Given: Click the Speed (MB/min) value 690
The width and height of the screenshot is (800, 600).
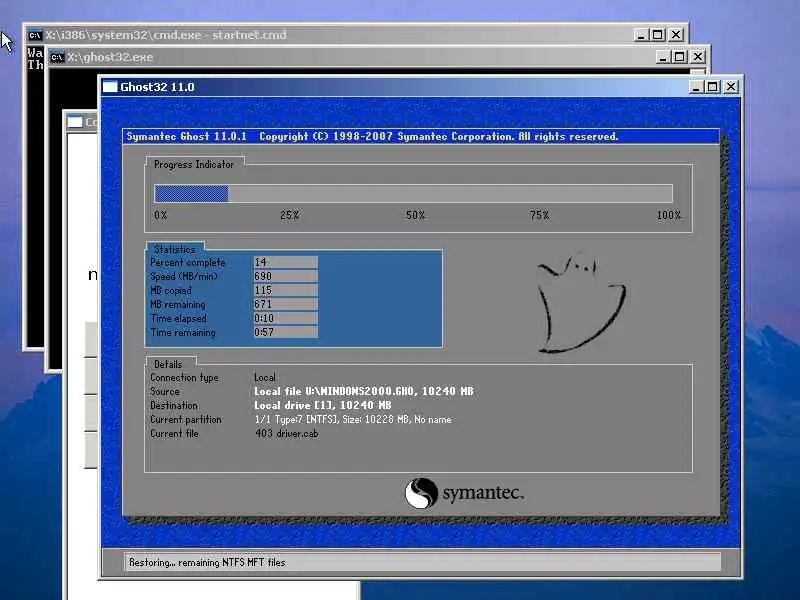Looking at the screenshot, I should (285, 276).
